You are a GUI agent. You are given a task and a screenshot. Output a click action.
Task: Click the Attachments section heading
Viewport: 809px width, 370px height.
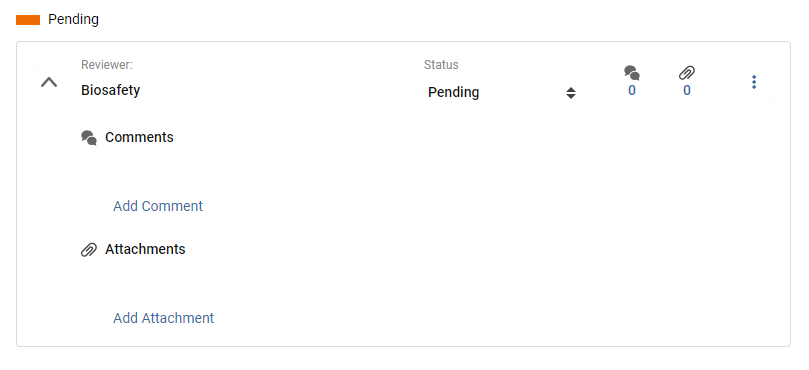coord(145,249)
